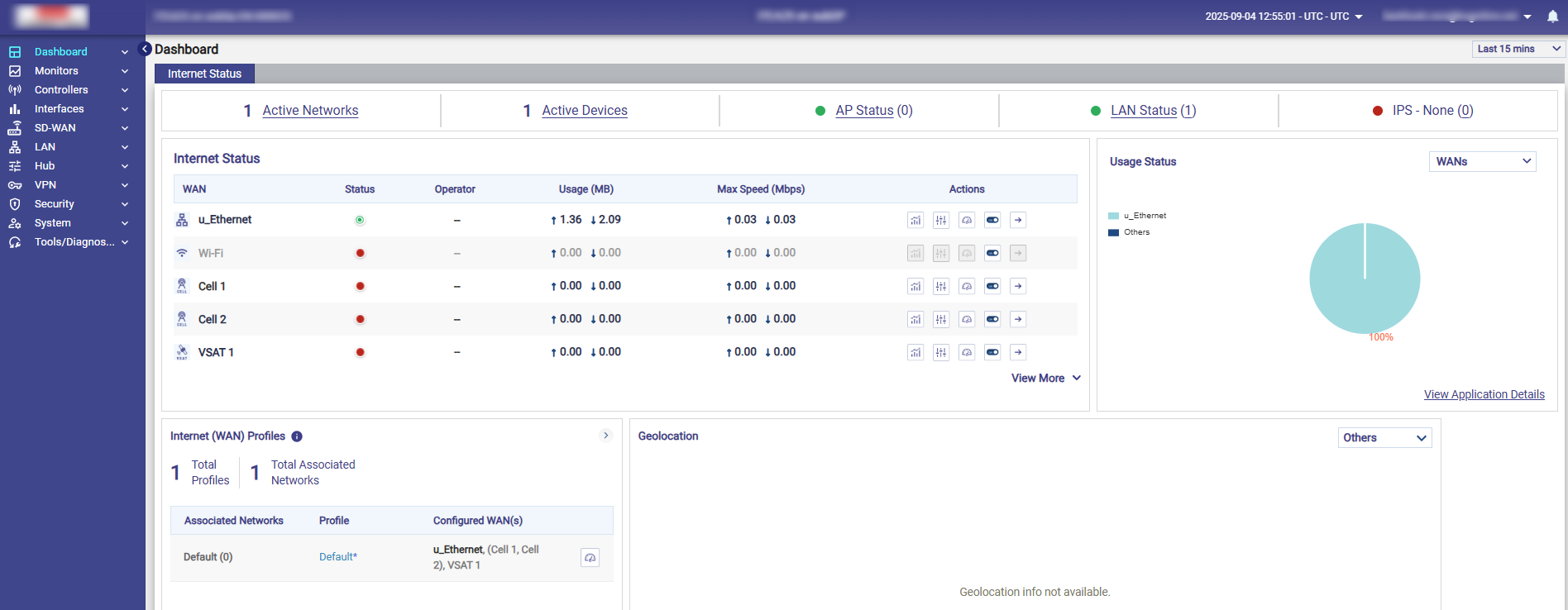This screenshot has height=610, width=1568.
Task: Click settings sliders icon for Cell 1
Action: pyautogui.click(x=941, y=286)
